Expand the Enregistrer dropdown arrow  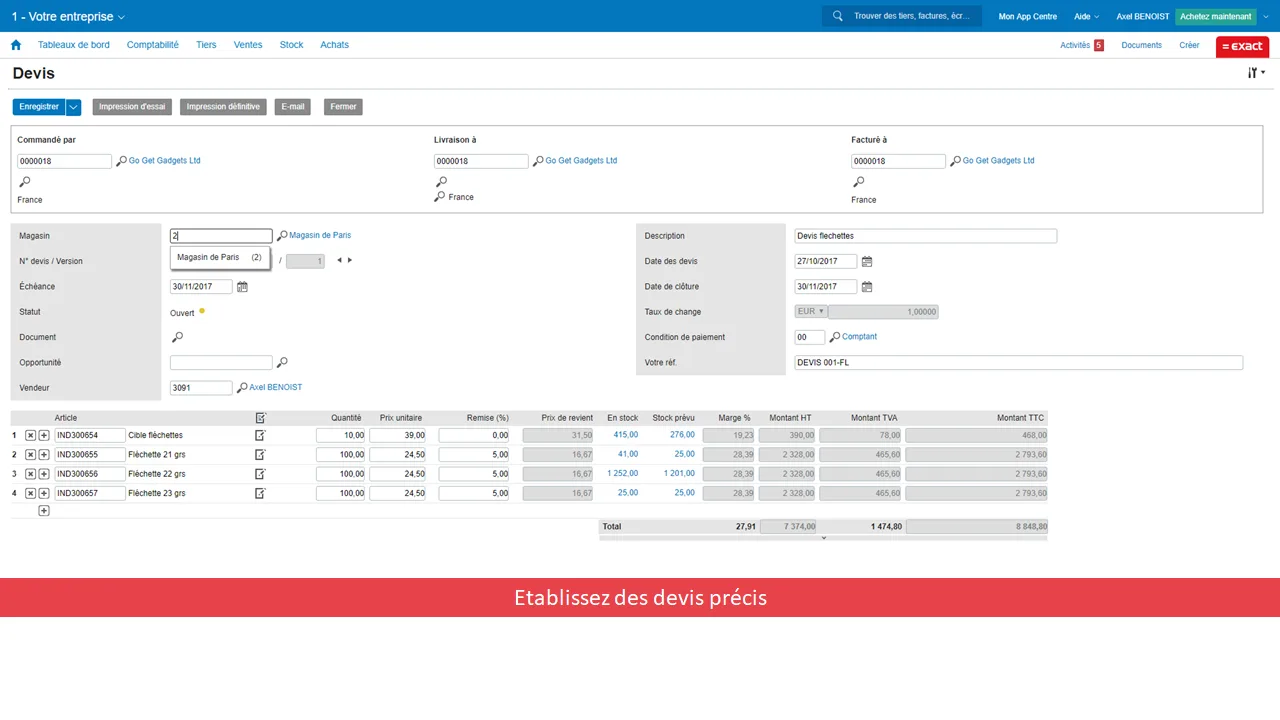pos(73,107)
